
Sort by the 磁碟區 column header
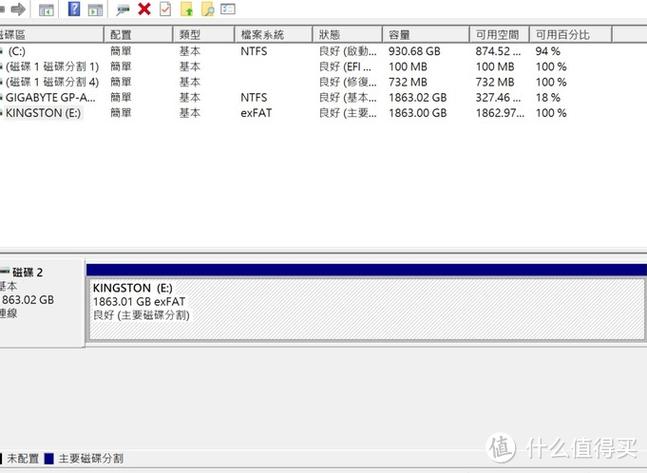[x=51, y=35]
